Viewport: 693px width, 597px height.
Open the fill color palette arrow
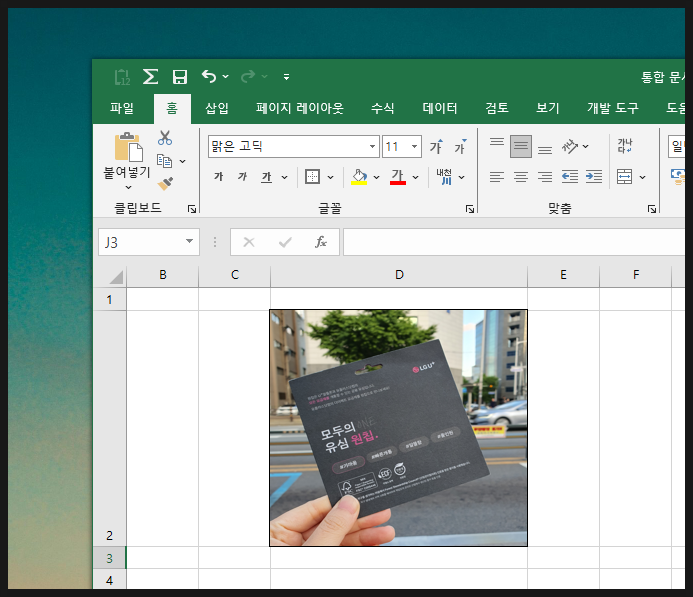377,177
